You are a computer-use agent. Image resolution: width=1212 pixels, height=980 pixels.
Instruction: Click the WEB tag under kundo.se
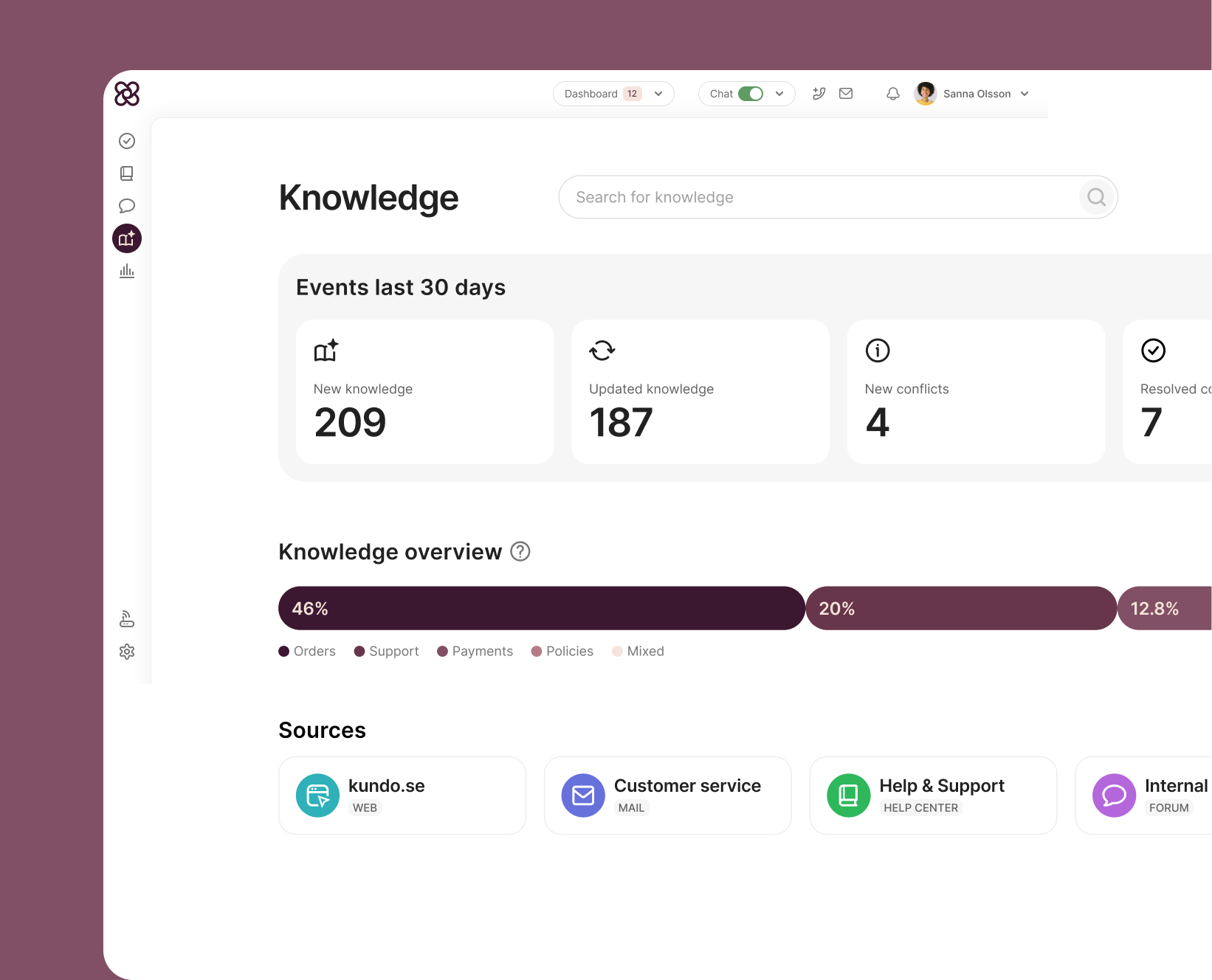(365, 808)
